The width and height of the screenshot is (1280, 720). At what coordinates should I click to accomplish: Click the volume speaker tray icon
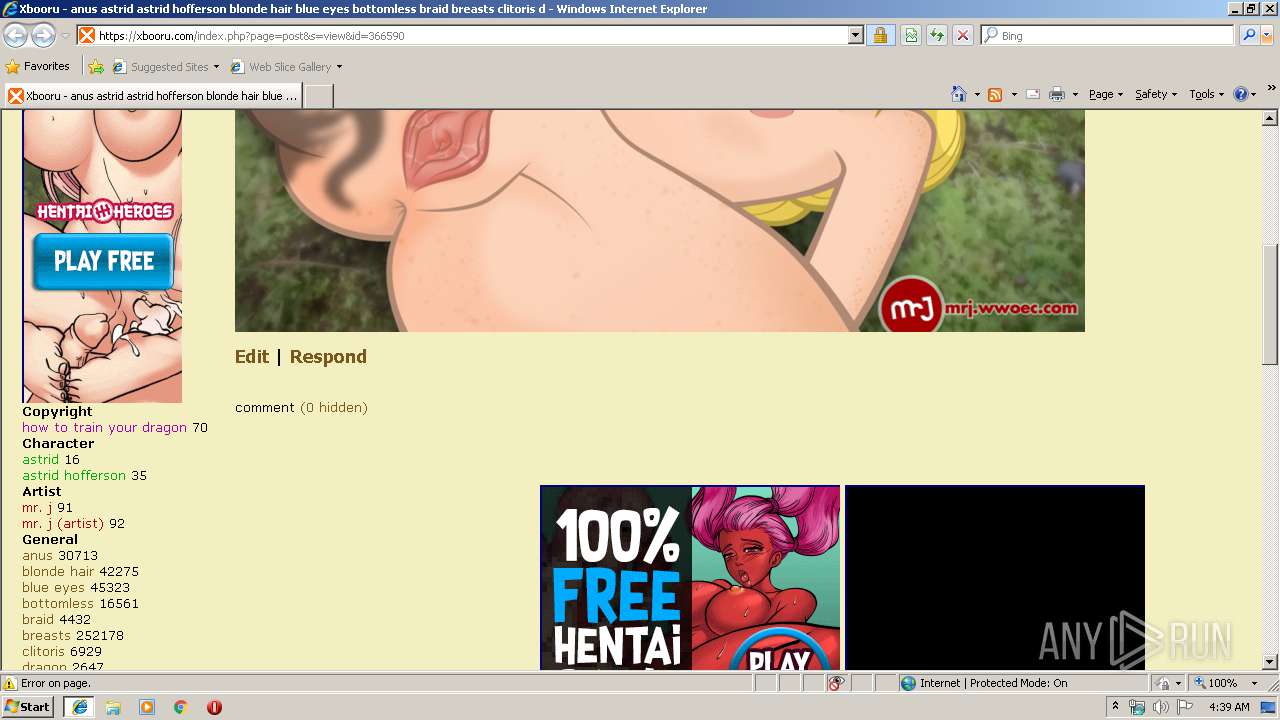pos(1160,707)
